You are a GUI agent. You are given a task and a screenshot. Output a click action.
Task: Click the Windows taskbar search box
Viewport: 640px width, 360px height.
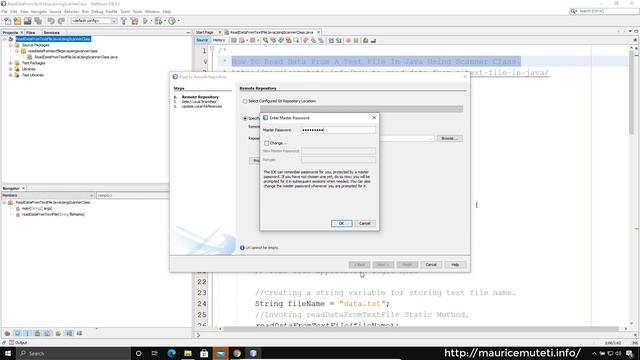[73, 353]
